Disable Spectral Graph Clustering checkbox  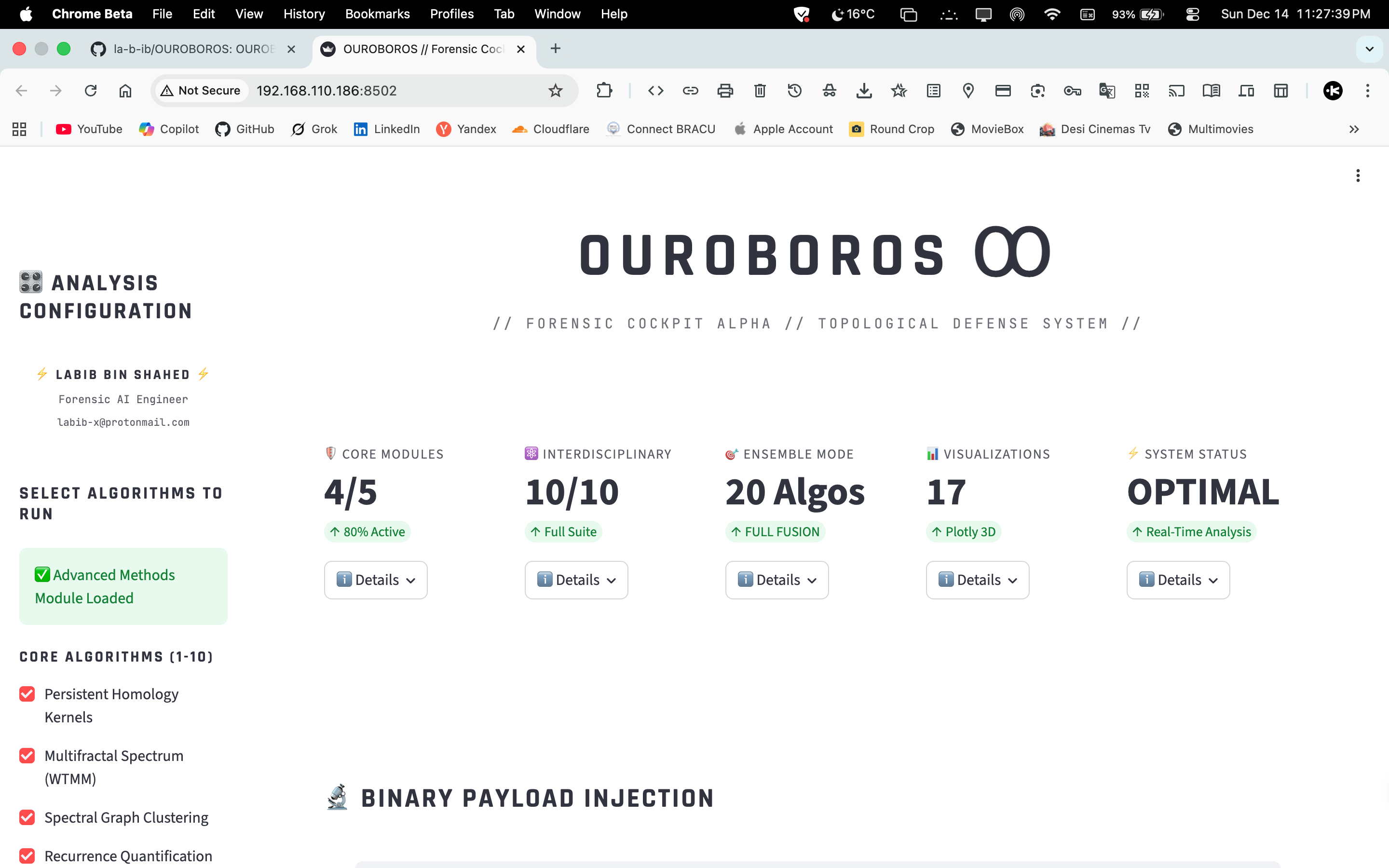point(27,817)
